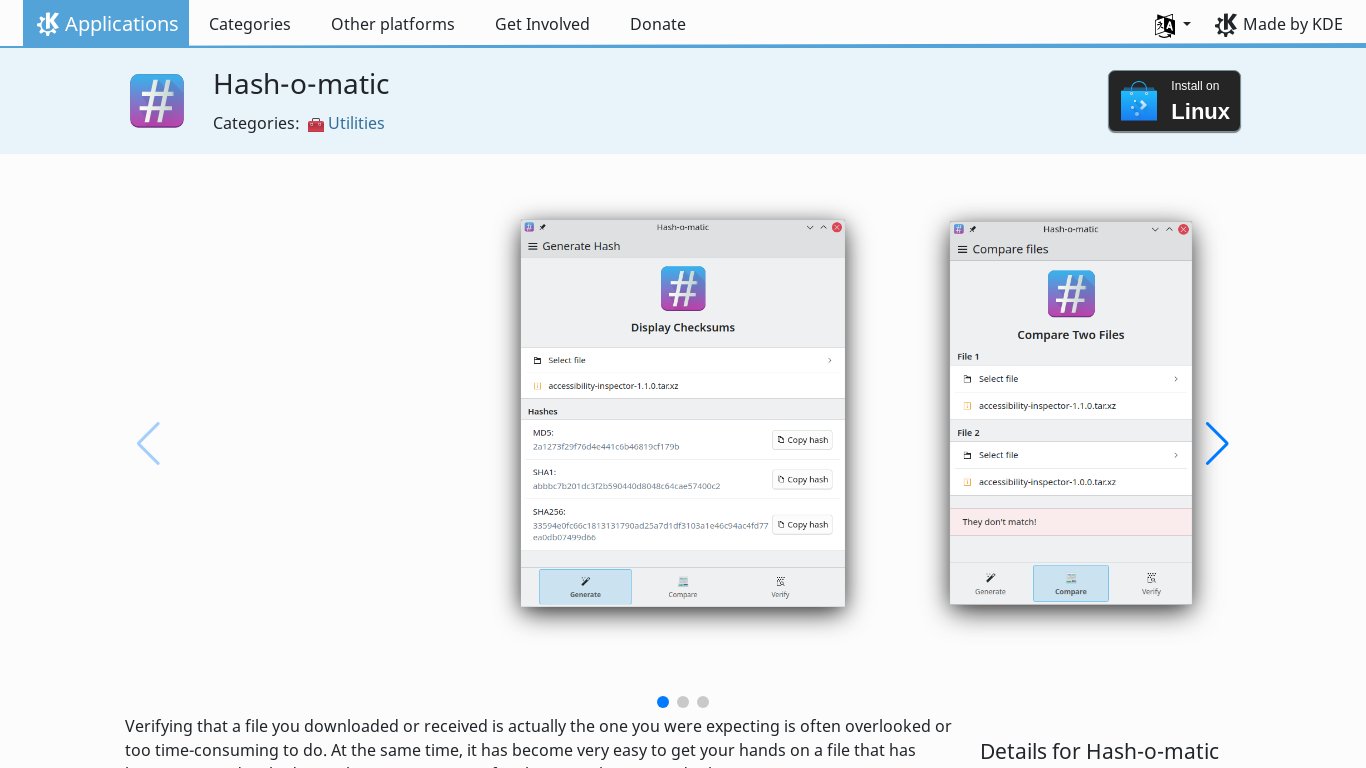The image size is (1366, 768).
Task: Click the red toolbox Utilities icon
Action: (x=316, y=124)
